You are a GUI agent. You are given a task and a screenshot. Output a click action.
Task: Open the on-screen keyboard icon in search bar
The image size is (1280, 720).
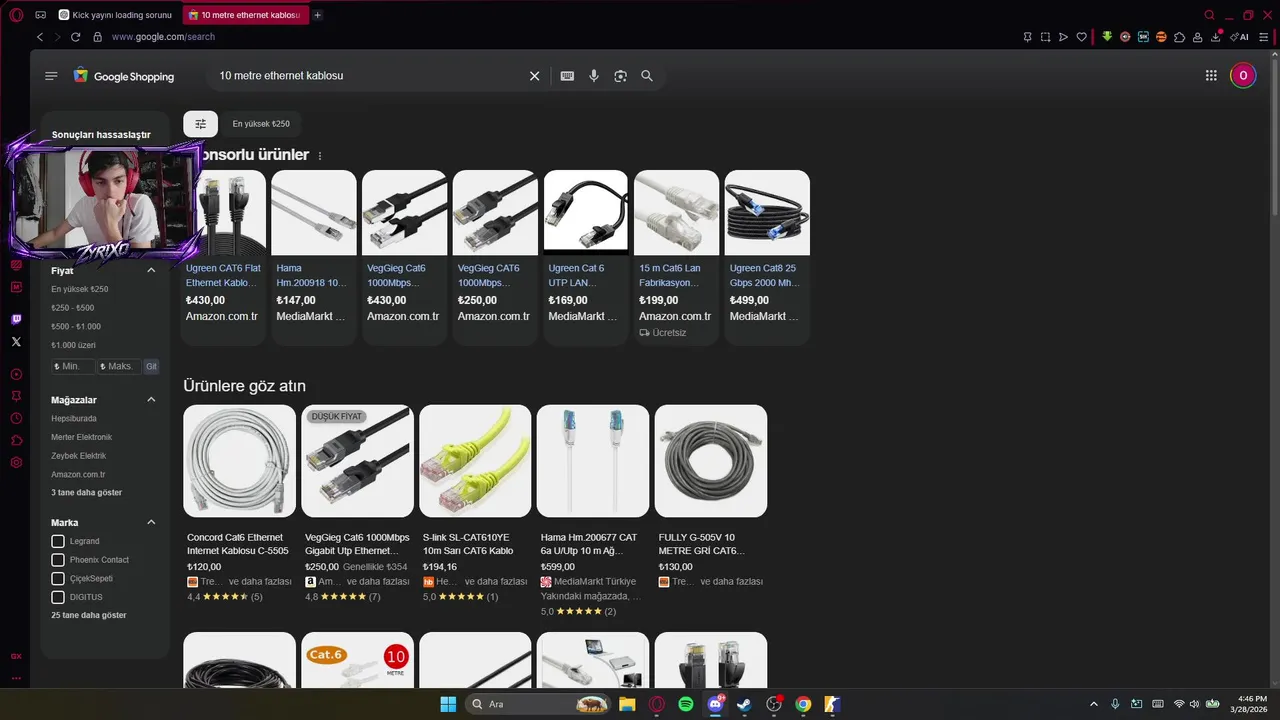coord(567,76)
